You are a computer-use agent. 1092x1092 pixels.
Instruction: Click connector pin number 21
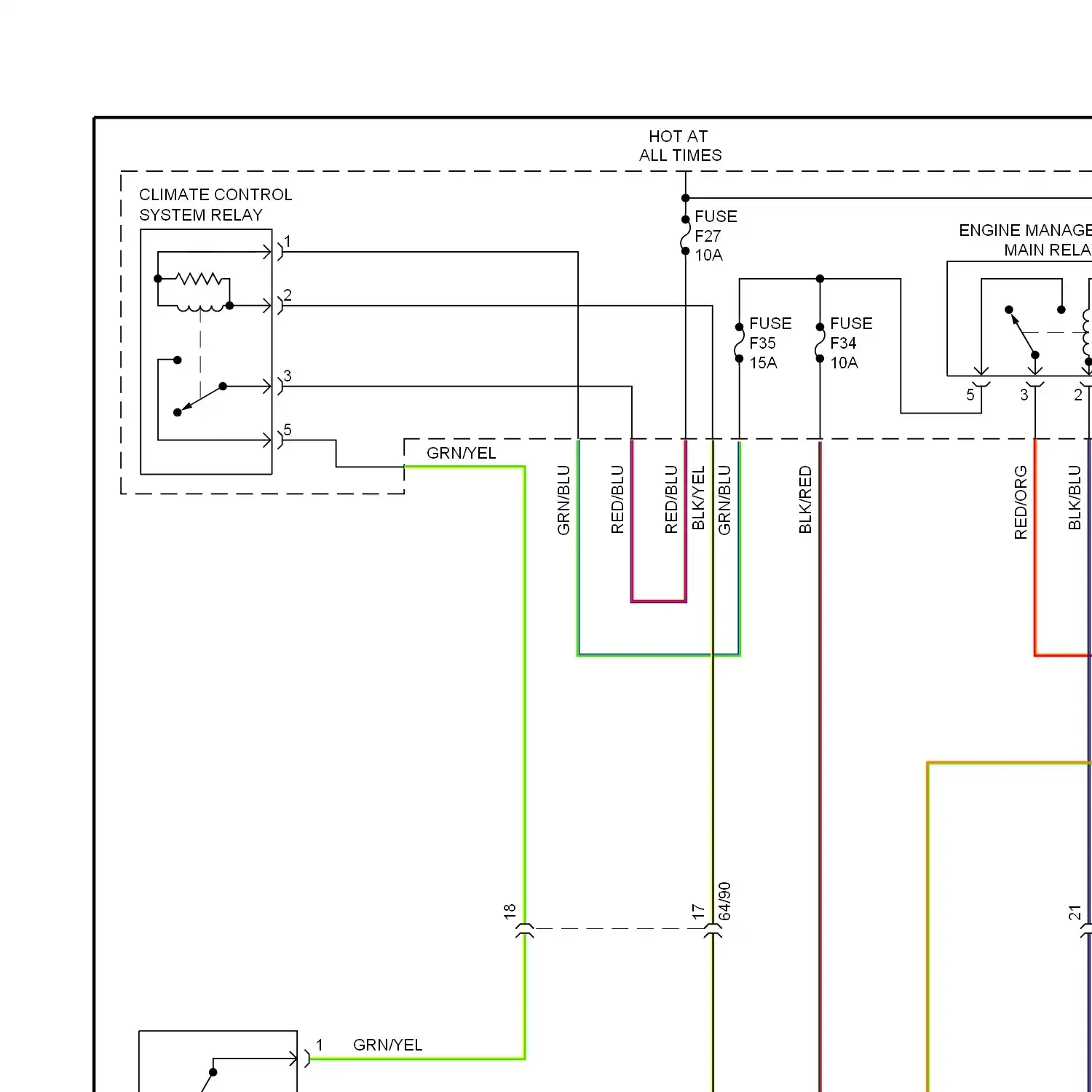click(1075, 912)
